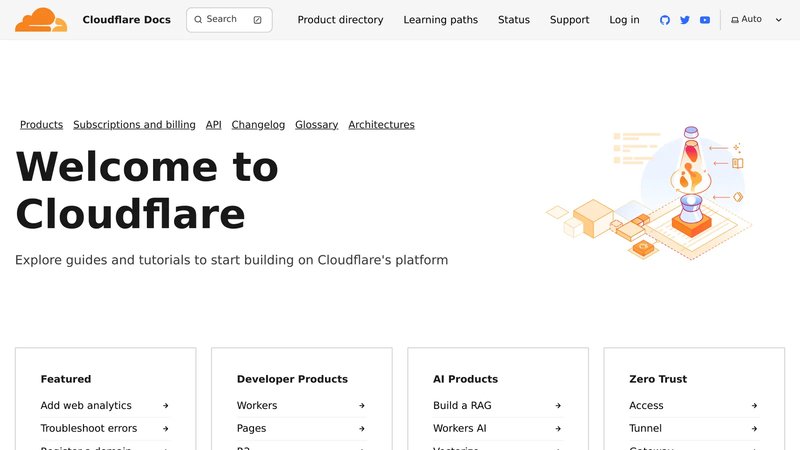Click the arrow beside Add web analytics

tap(166, 406)
